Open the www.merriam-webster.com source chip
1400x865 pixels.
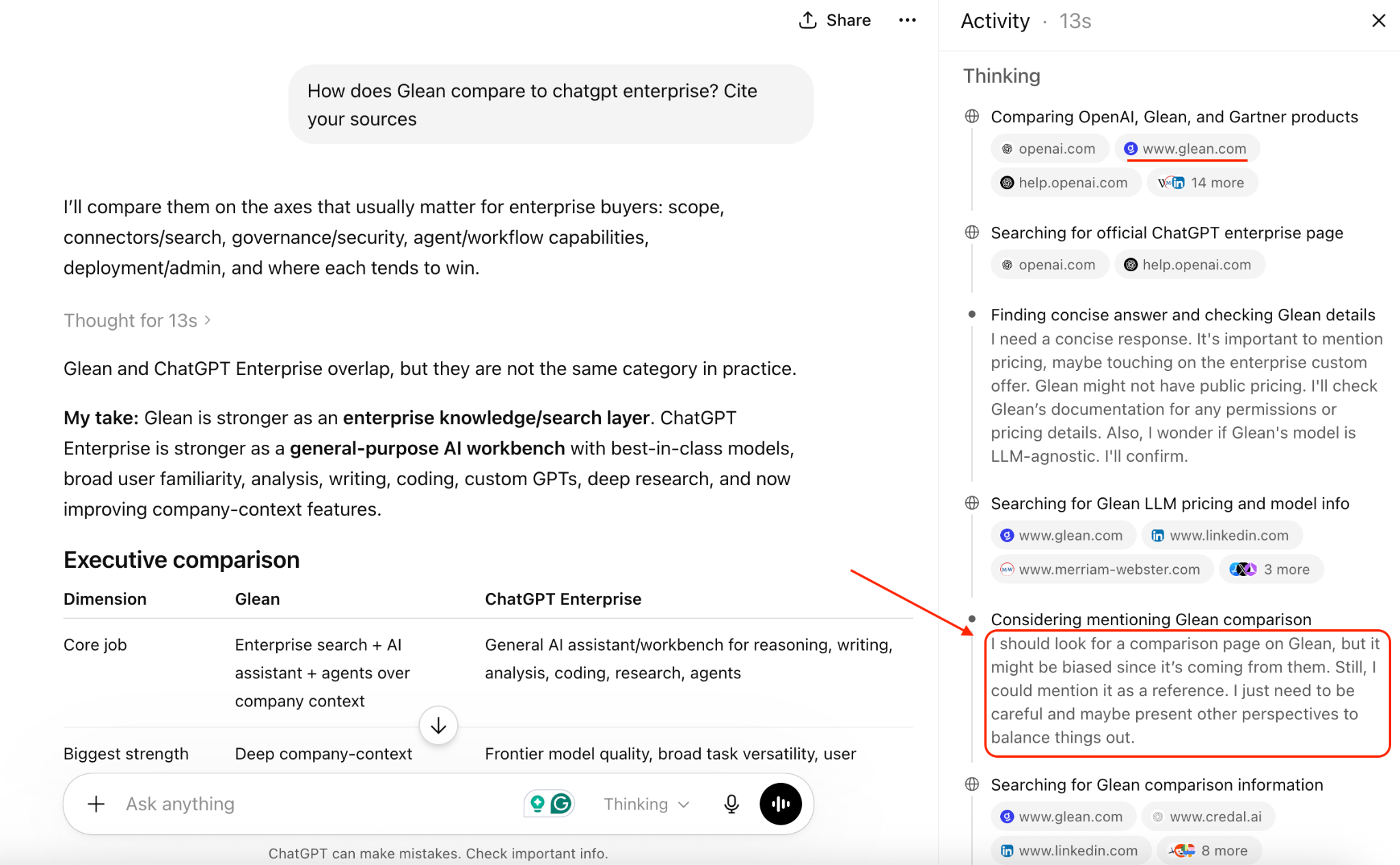tap(1102, 569)
